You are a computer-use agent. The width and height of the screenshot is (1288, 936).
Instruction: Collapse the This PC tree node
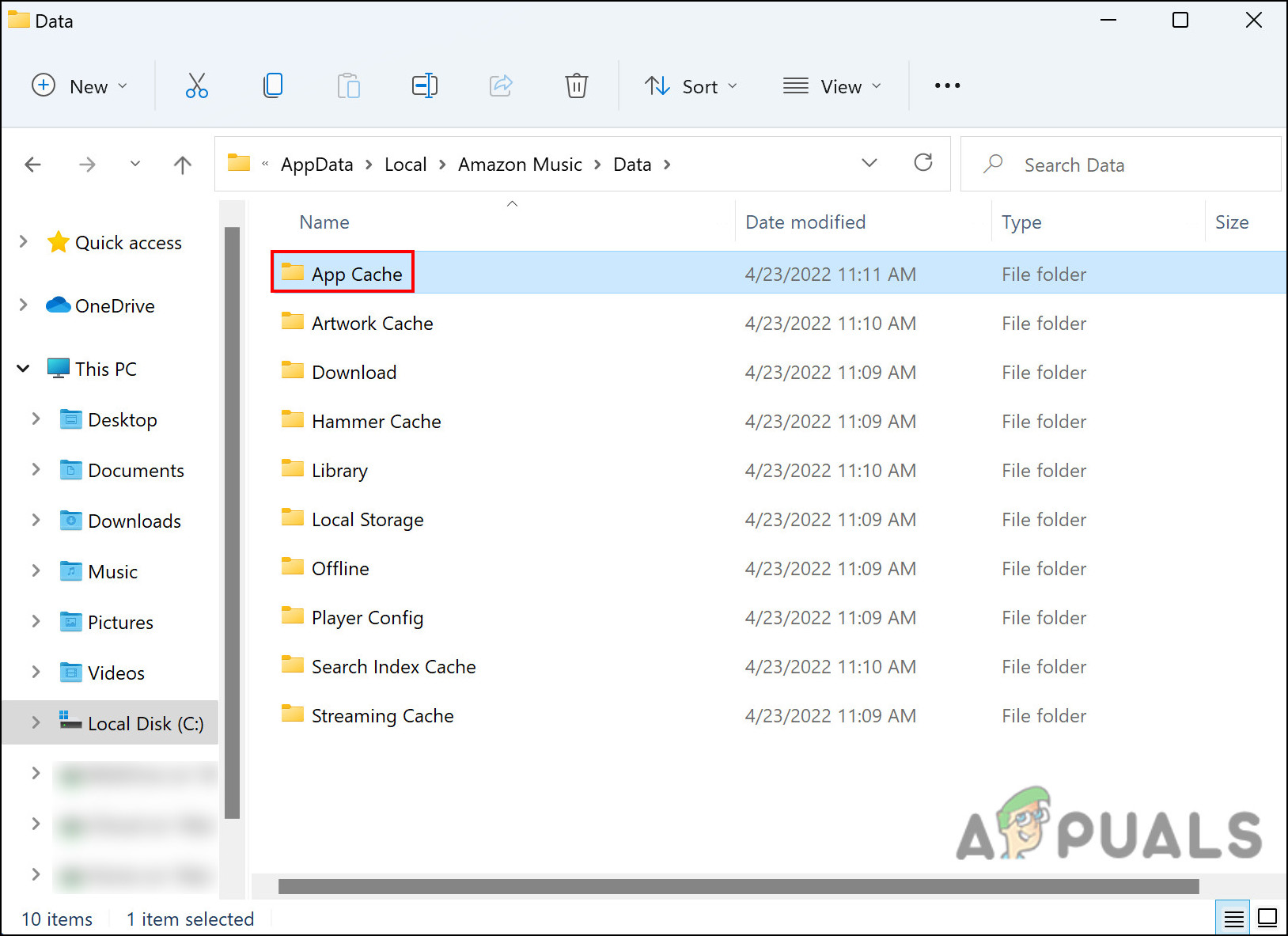point(24,369)
